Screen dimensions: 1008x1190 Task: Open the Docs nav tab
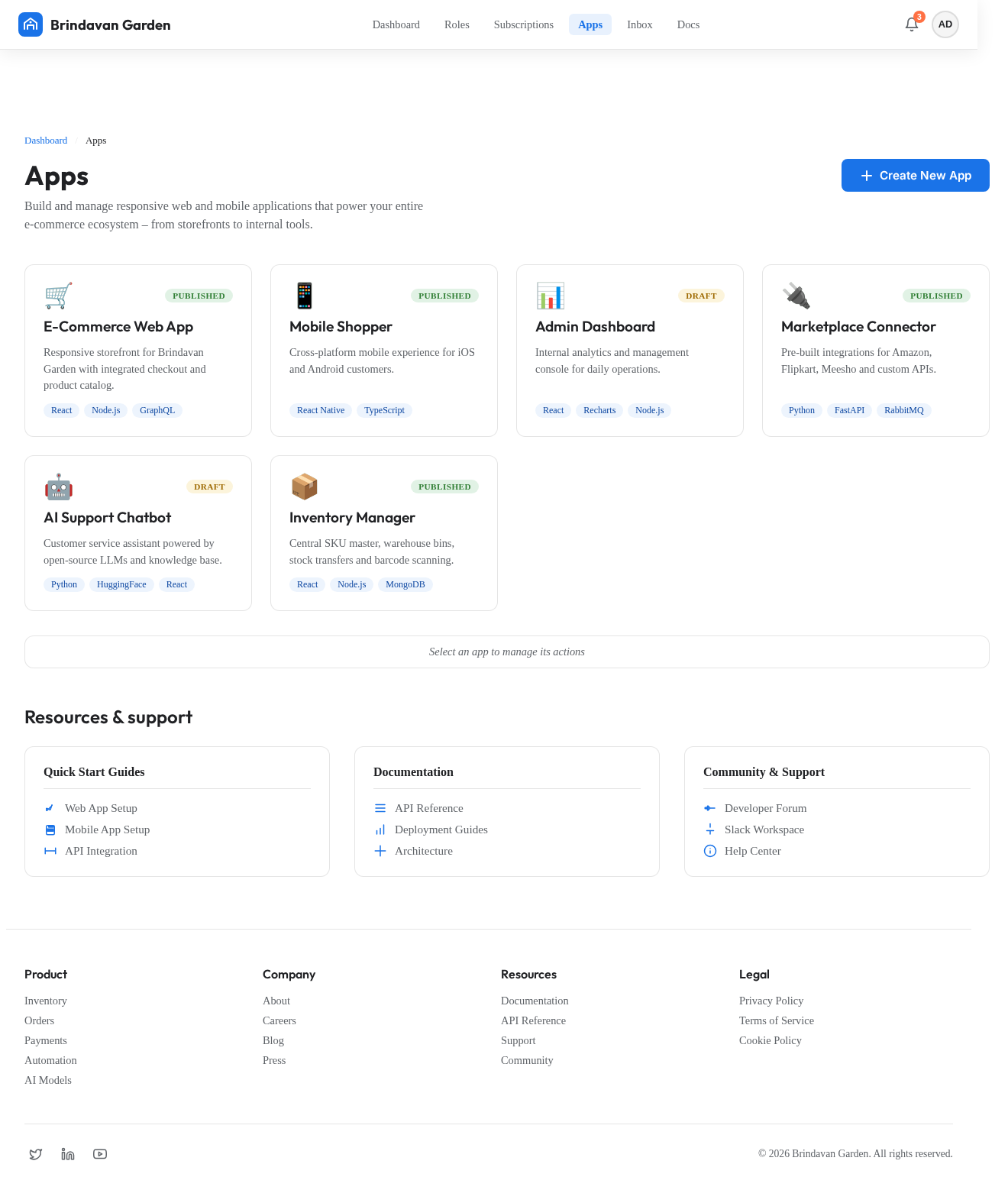coord(688,24)
